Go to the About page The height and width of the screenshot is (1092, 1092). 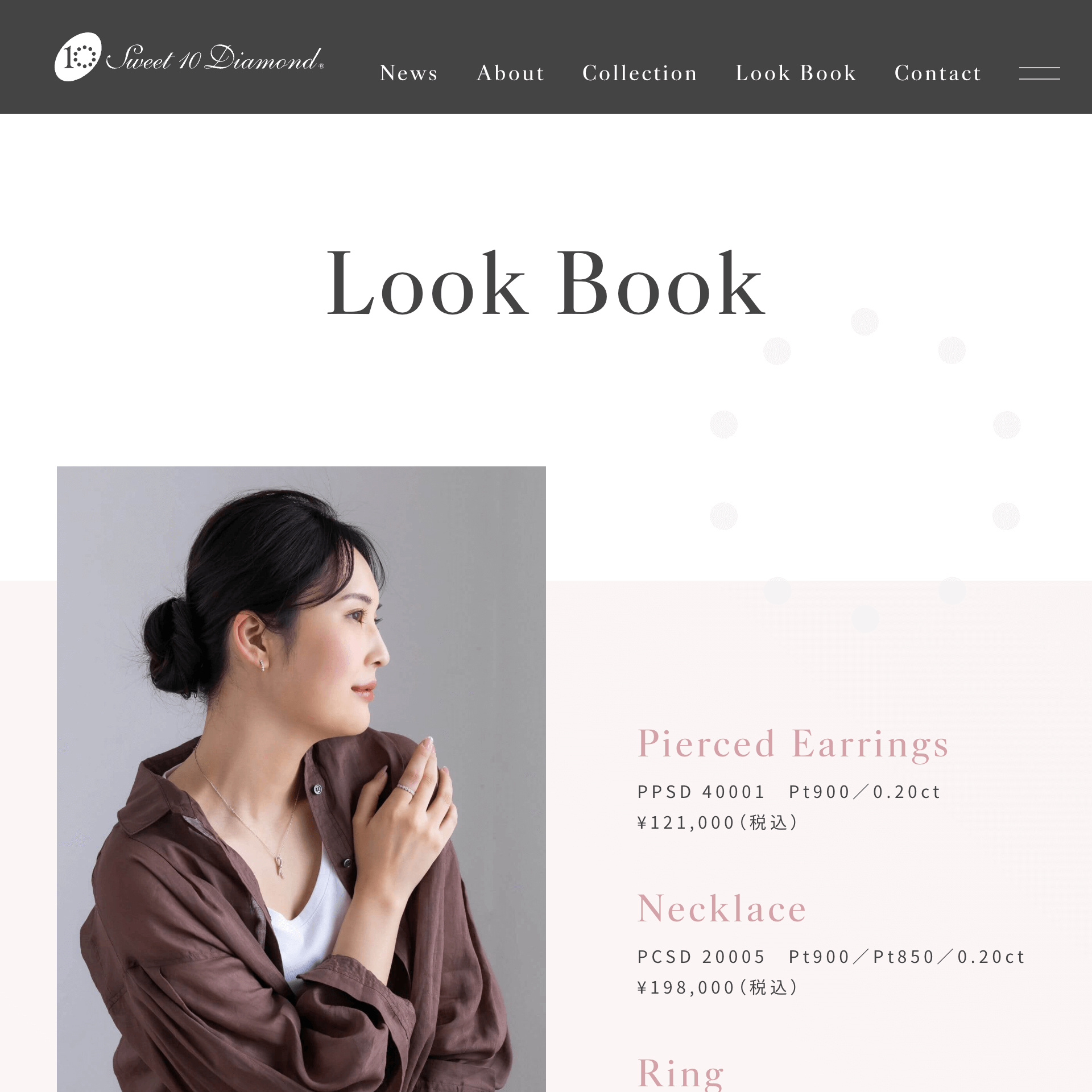(x=511, y=73)
